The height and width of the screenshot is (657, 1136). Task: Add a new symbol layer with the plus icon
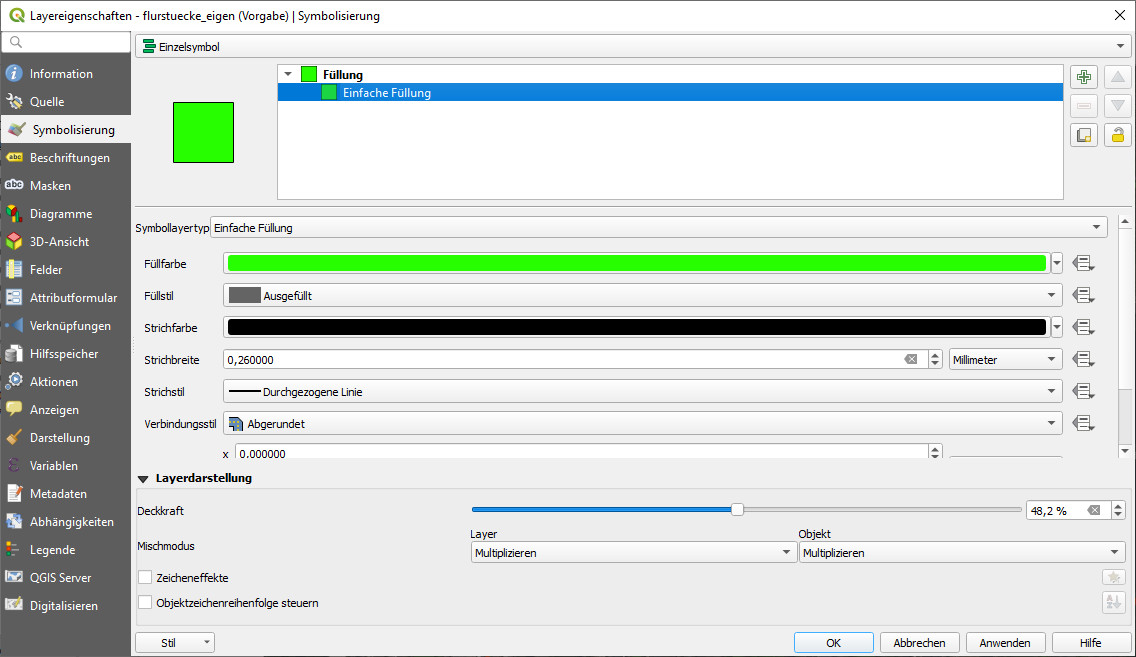pyautogui.click(x=1084, y=76)
